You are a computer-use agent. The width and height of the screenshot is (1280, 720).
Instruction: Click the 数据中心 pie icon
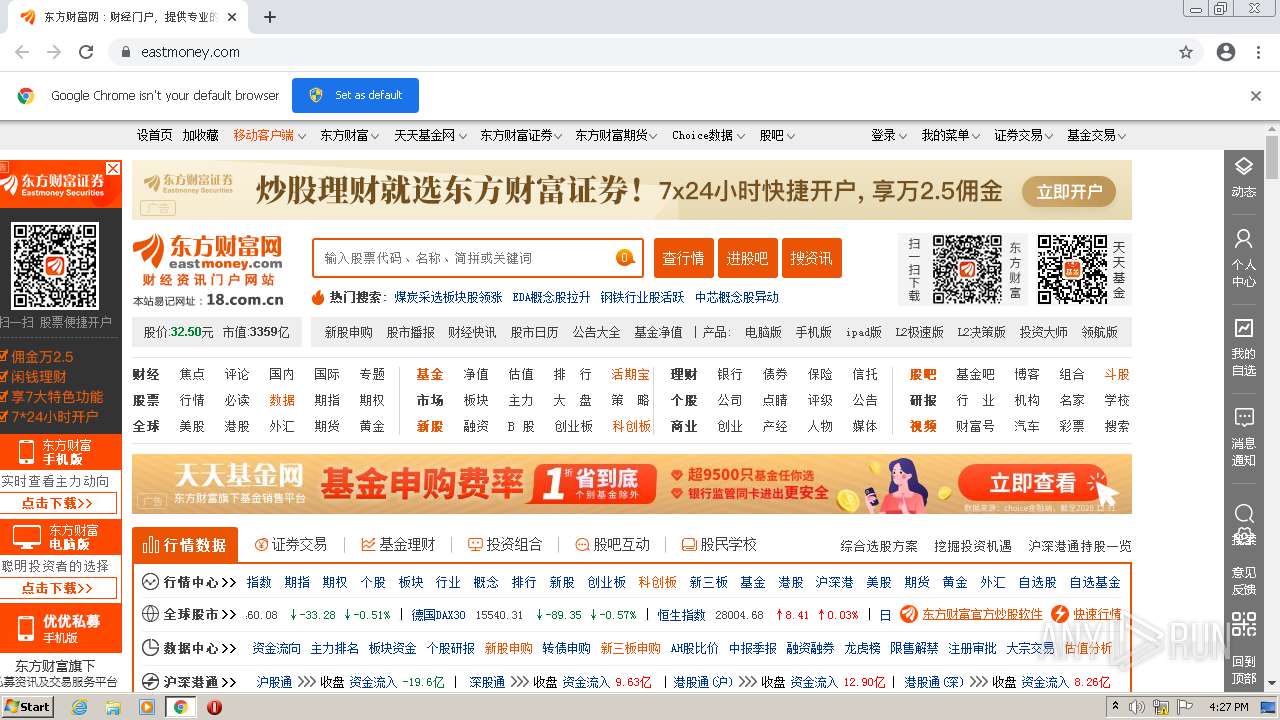click(150, 648)
